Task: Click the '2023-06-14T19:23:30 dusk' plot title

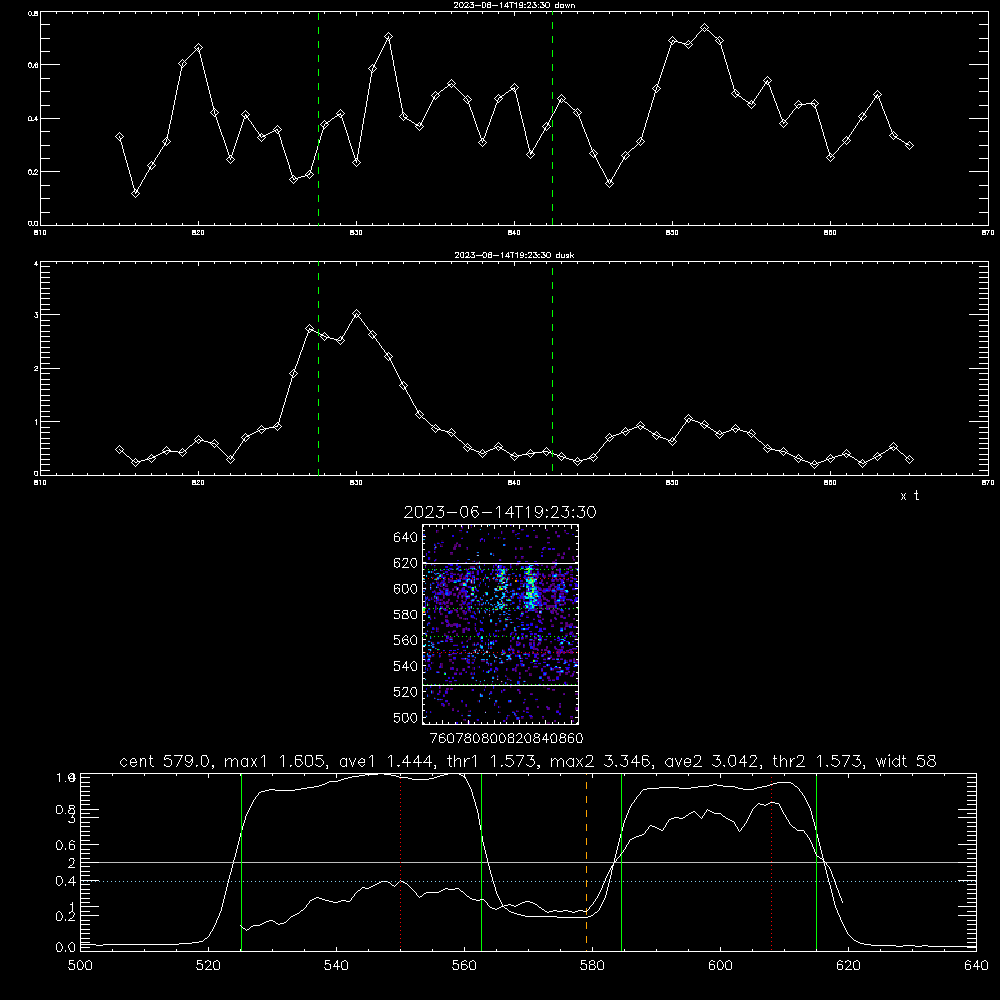Action: point(513,255)
